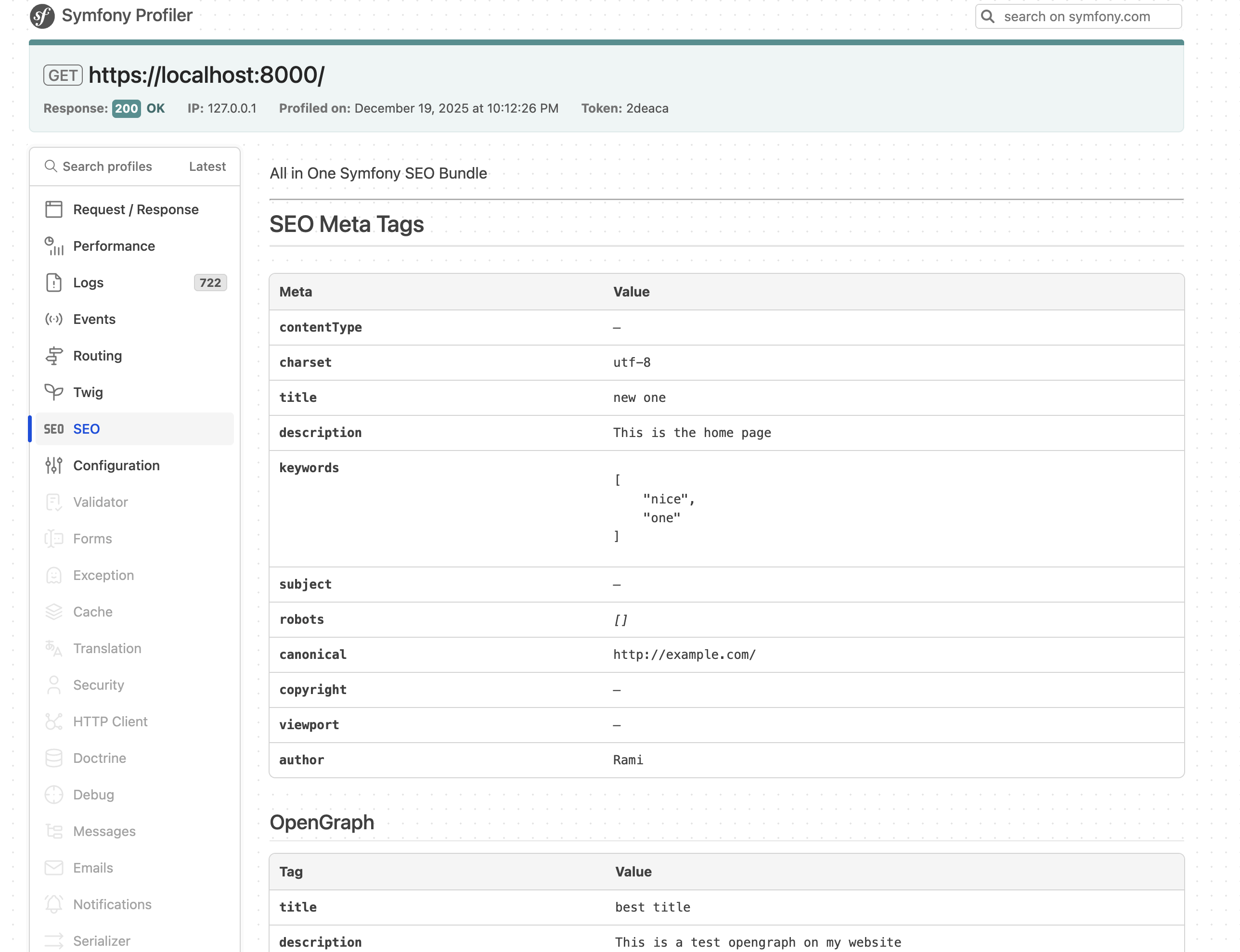
Task: Open the HTTP Client panel
Action: point(110,721)
